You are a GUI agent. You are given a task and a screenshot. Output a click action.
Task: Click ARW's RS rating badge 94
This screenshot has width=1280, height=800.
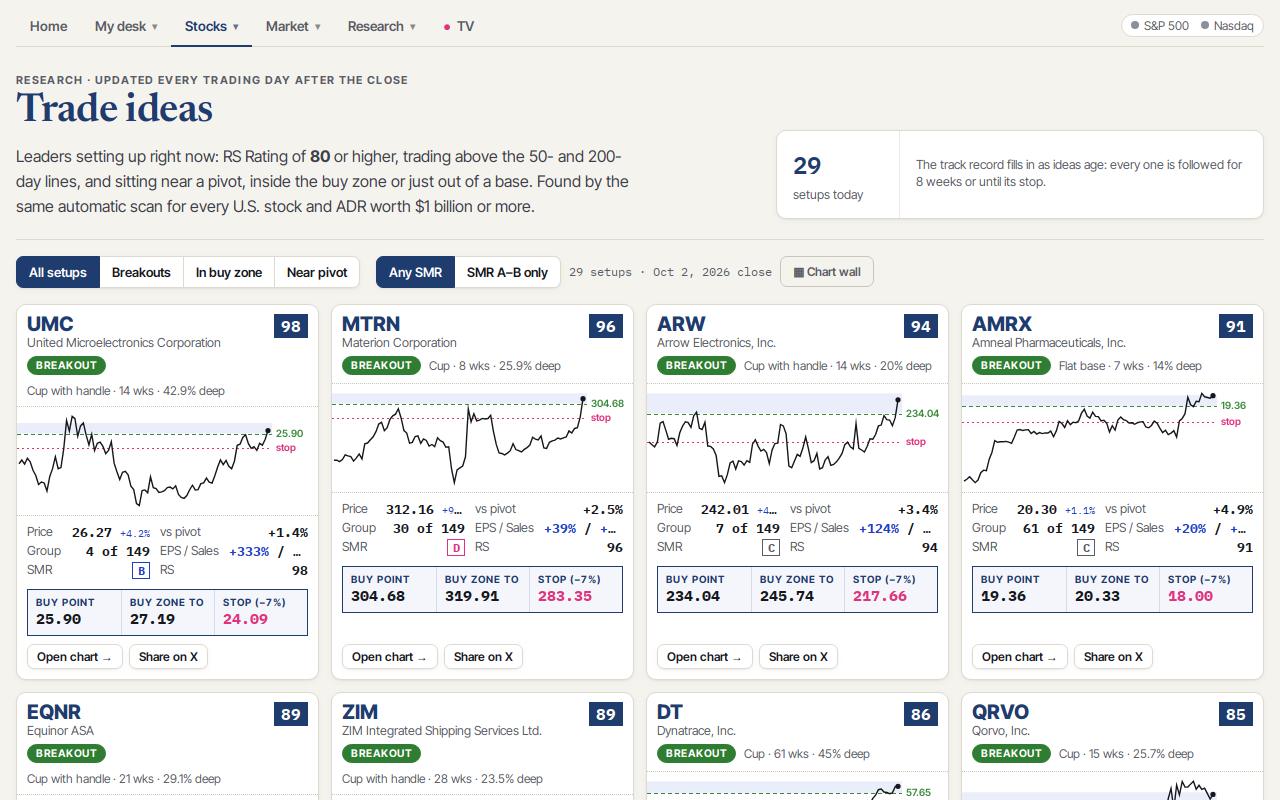pos(921,326)
